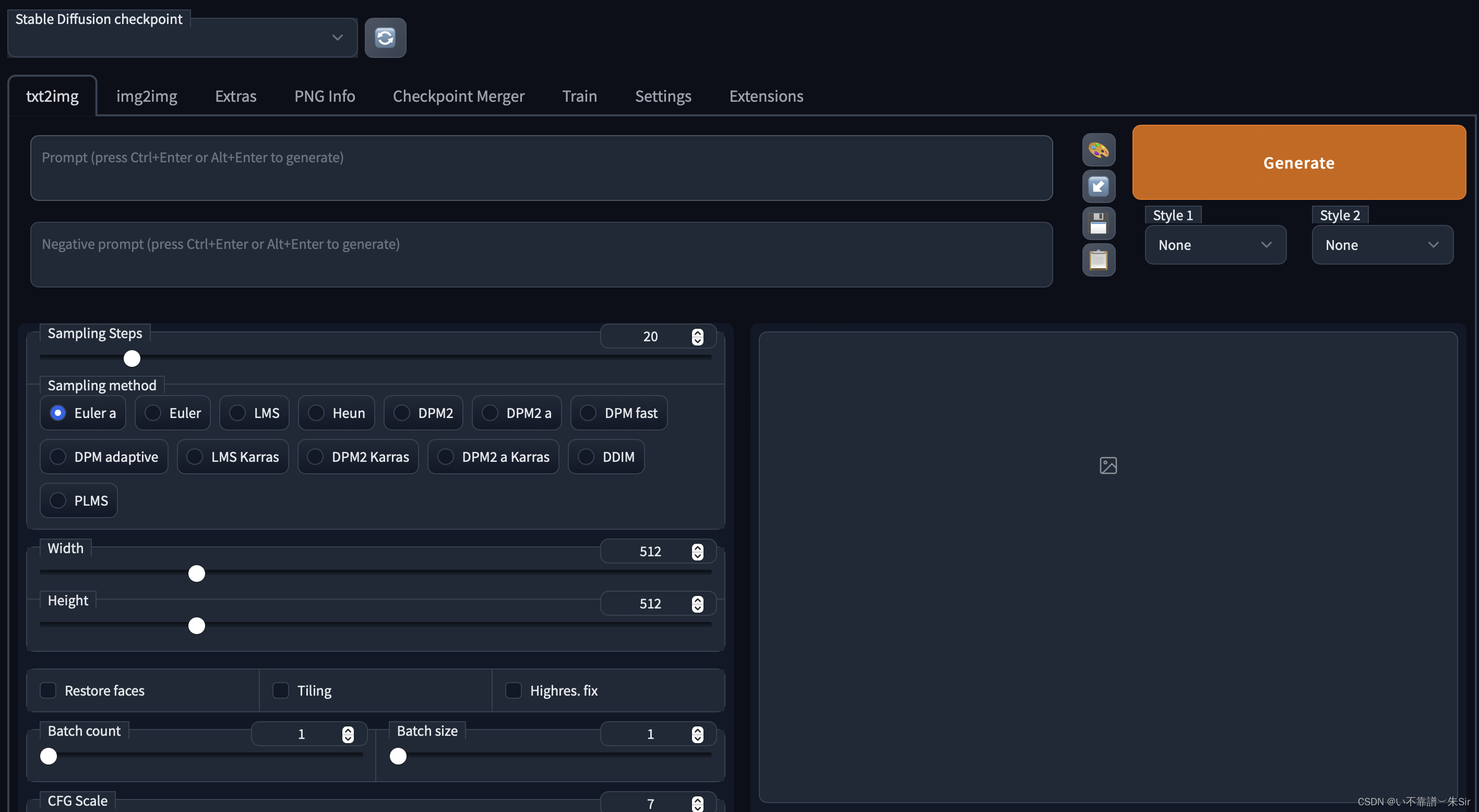1479x812 pixels.
Task: Click the artist palette icon
Action: coord(1098,150)
